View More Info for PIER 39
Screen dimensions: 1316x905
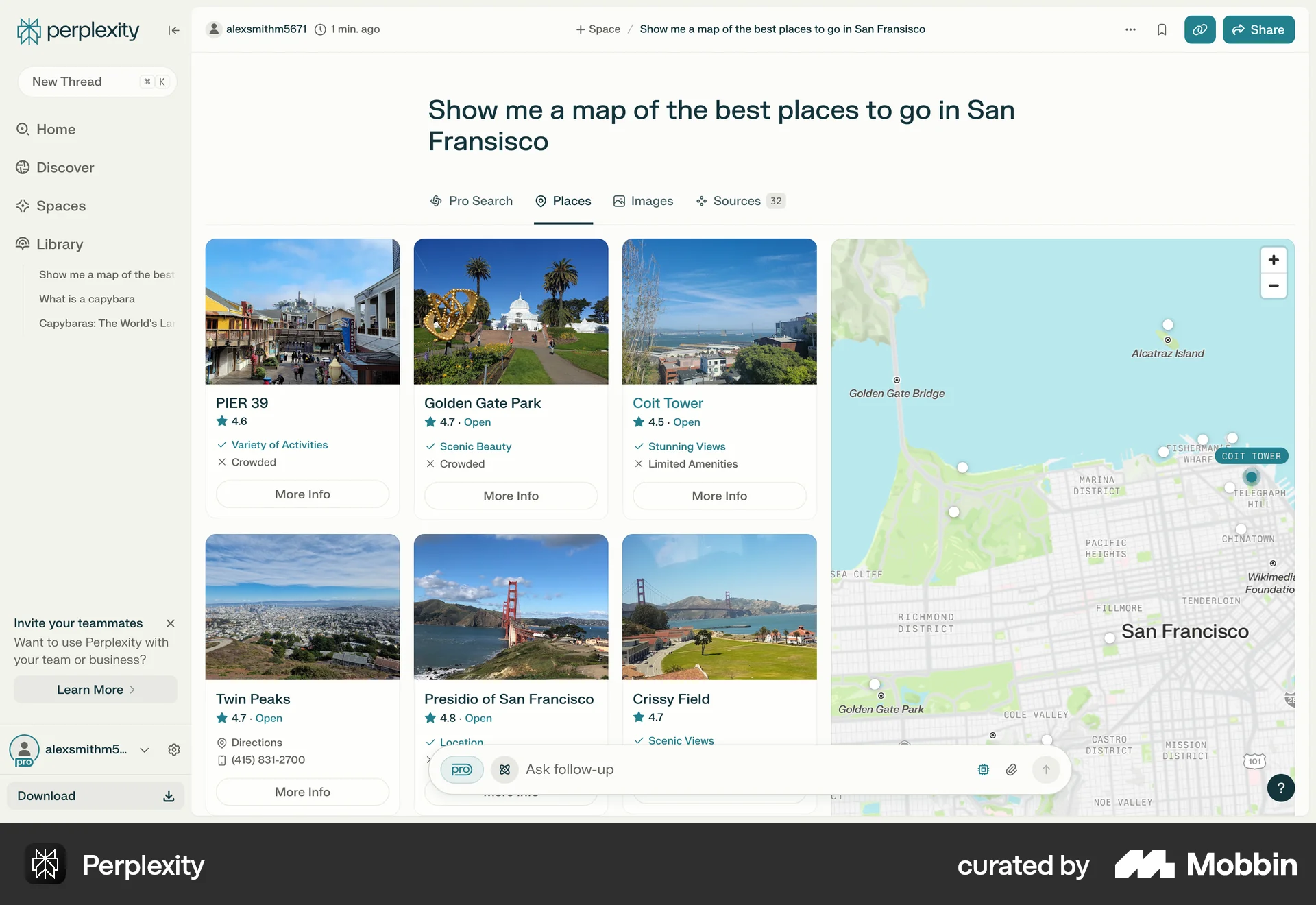pyautogui.click(x=302, y=494)
